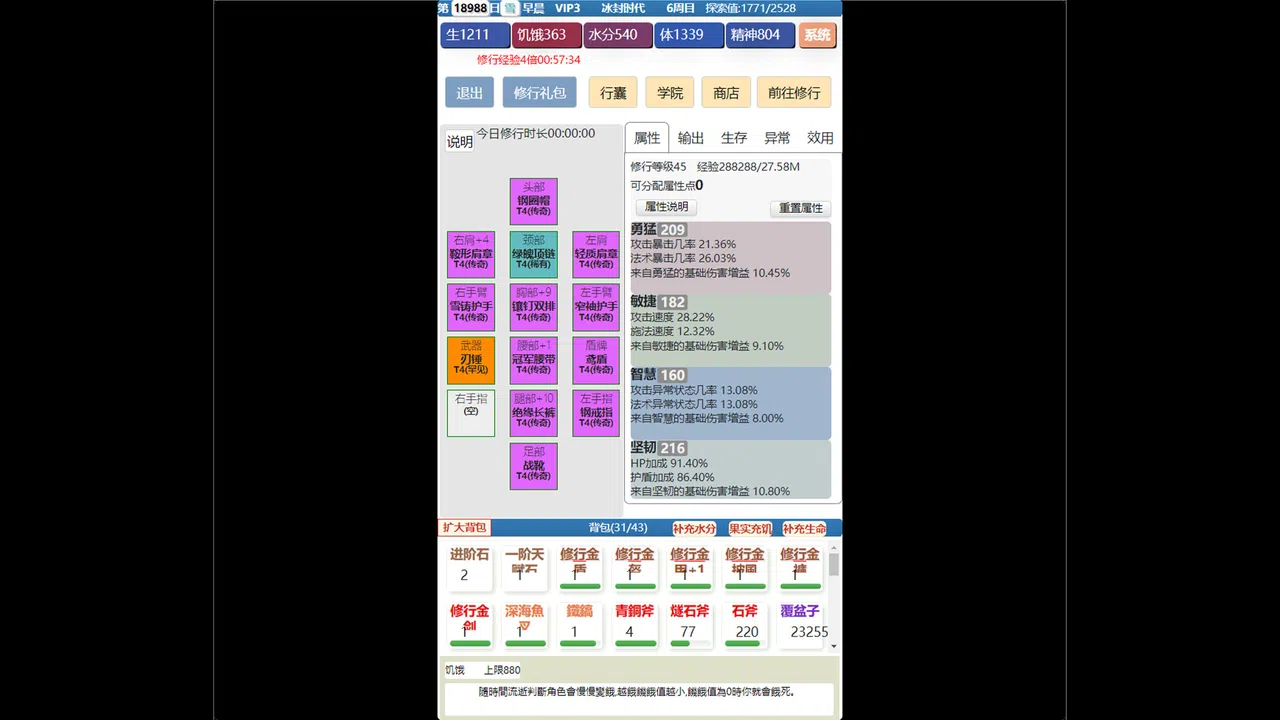The image size is (1280, 720).
Task: Open the 行囊 bag button
Action: 613,93
